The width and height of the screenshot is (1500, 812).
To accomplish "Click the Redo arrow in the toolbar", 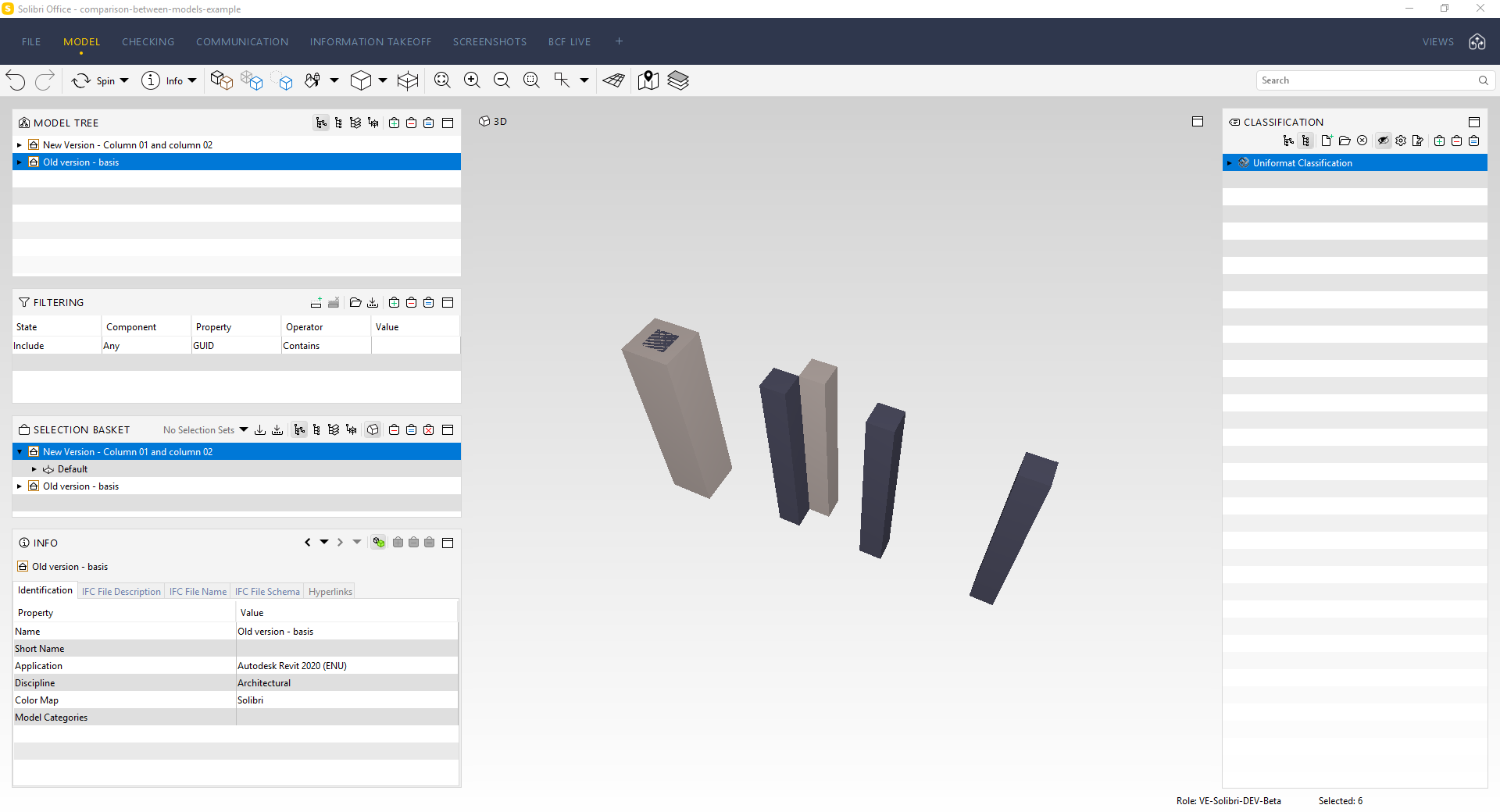I will [45, 80].
